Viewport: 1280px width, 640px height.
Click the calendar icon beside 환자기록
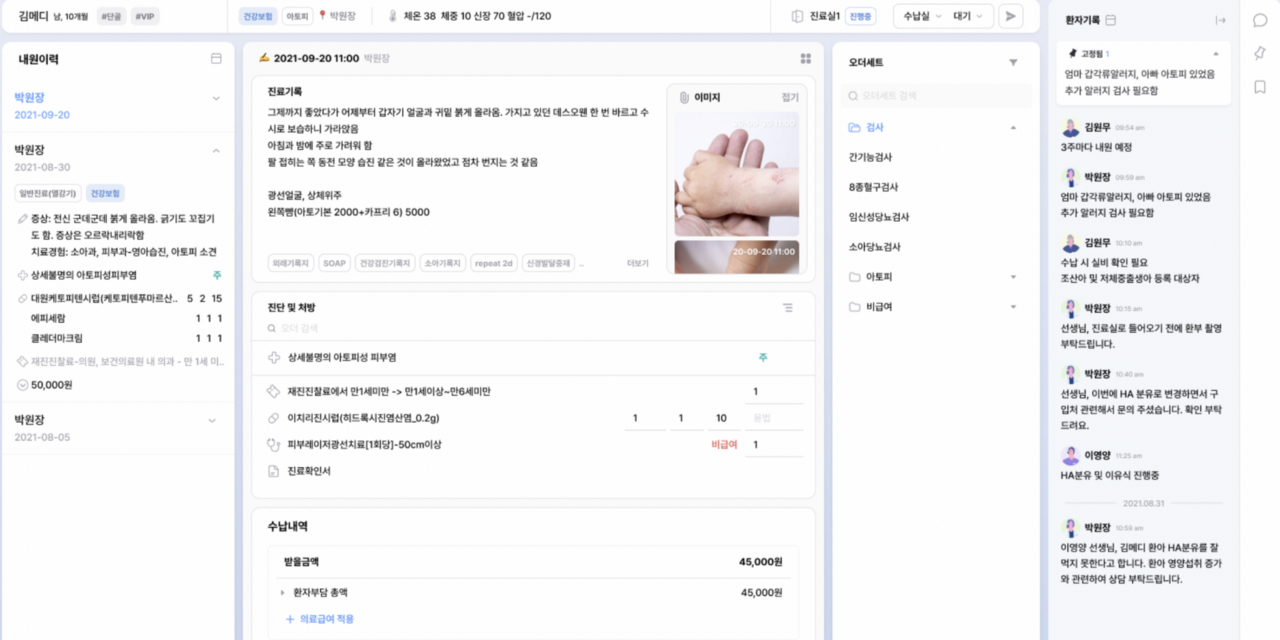click(x=1111, y=20)
